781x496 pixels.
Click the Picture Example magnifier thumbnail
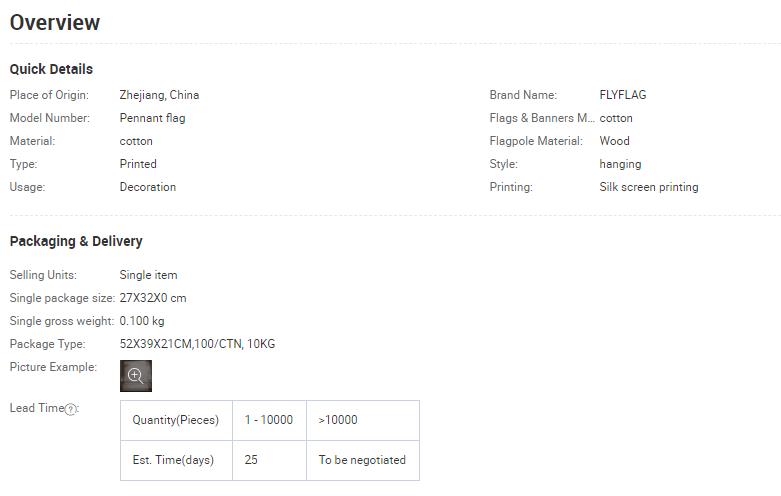tap(136, 376)
